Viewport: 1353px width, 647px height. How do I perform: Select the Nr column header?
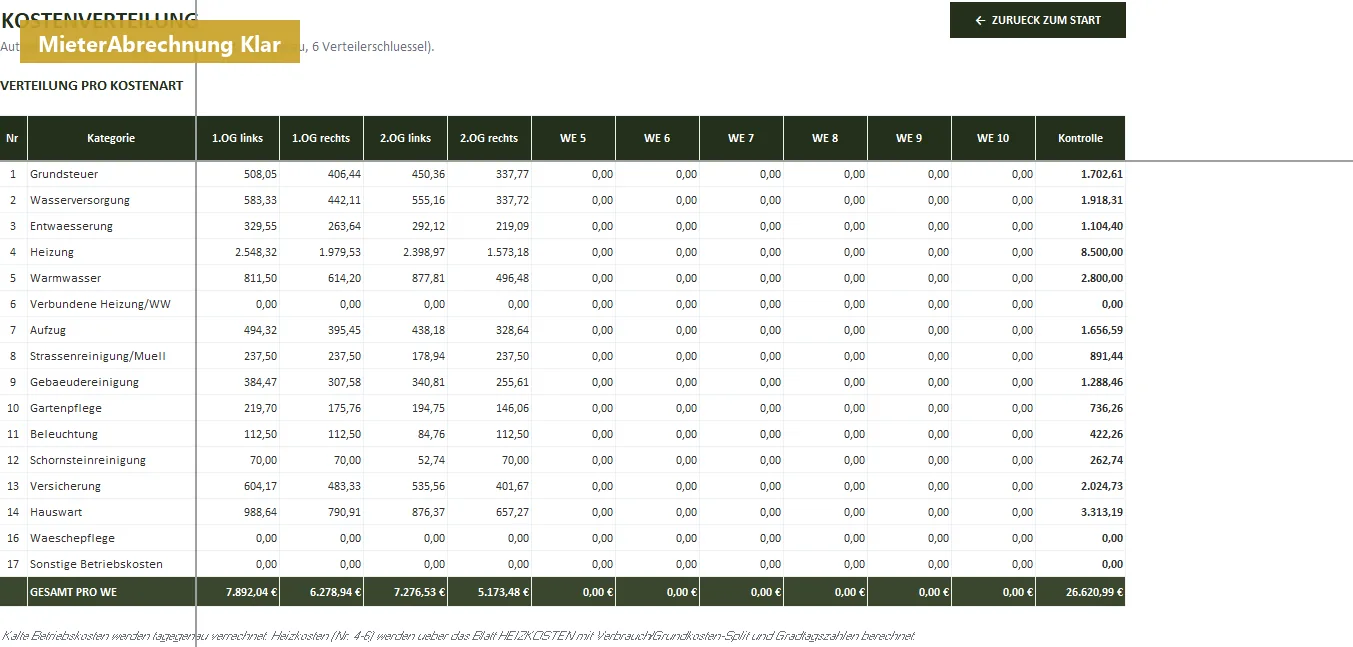[x=13, y=138]
